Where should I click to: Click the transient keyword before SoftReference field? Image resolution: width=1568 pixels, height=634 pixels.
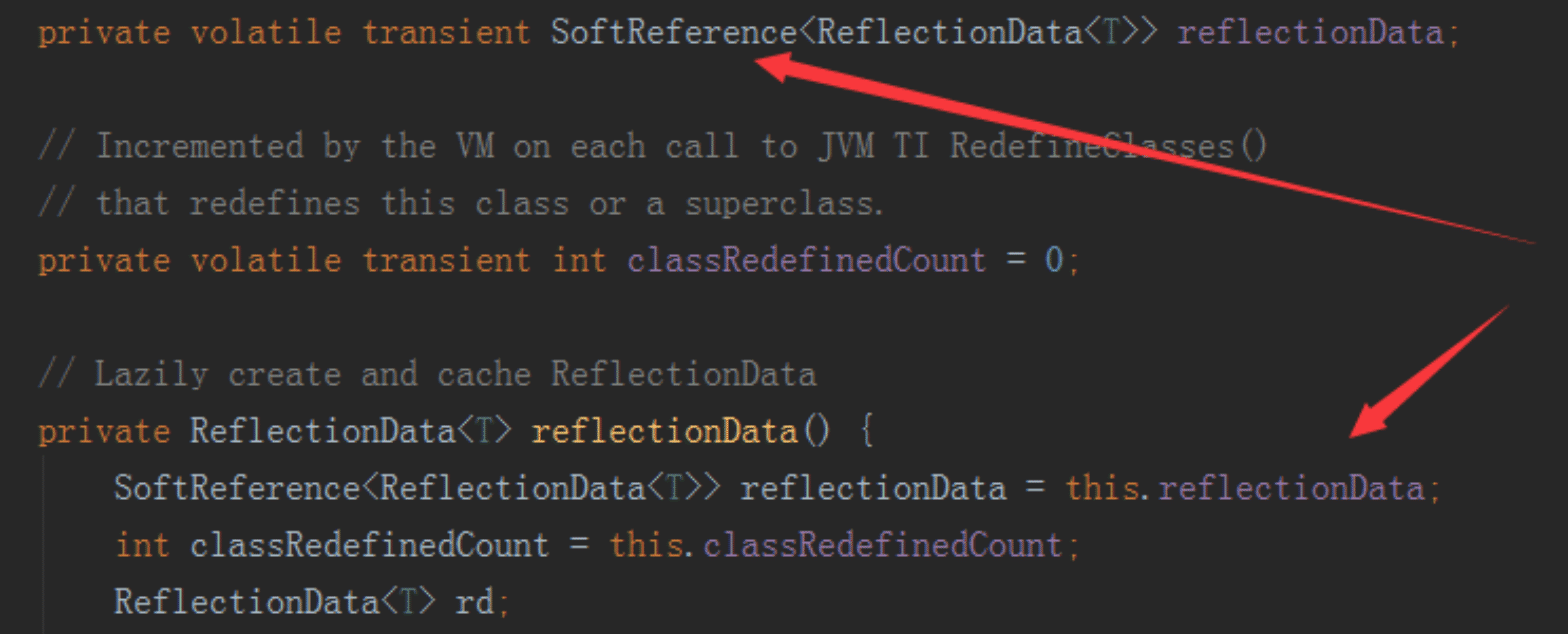[x=446, y=33]
